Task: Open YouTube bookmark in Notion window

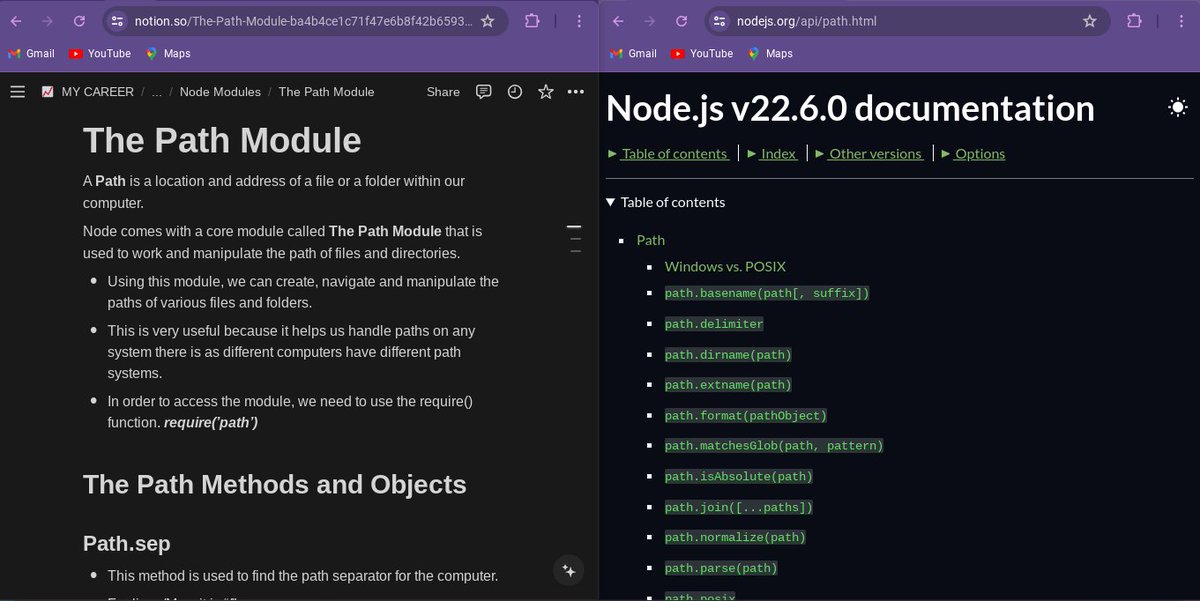Action: click(x=100, y=53)
